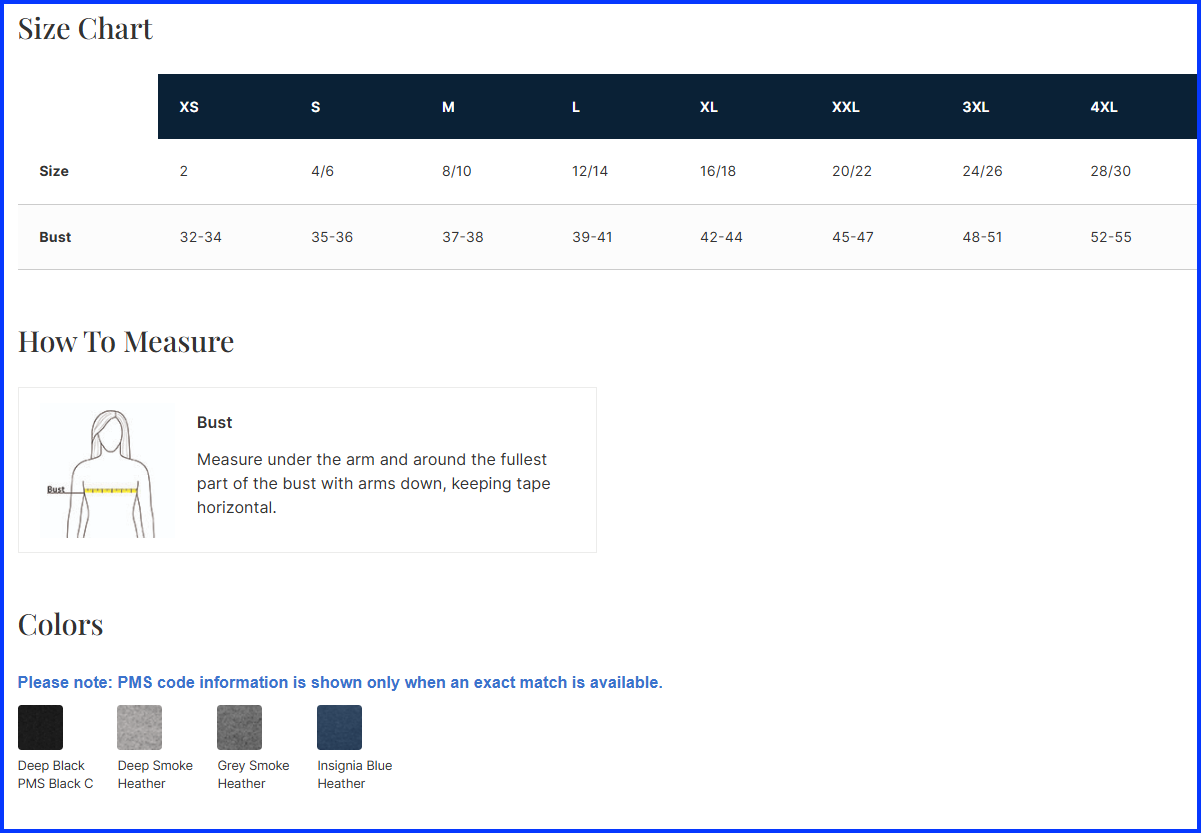Select the XL column header
1201x833 pixels.
pyautogui.click(x=709, y=107)
